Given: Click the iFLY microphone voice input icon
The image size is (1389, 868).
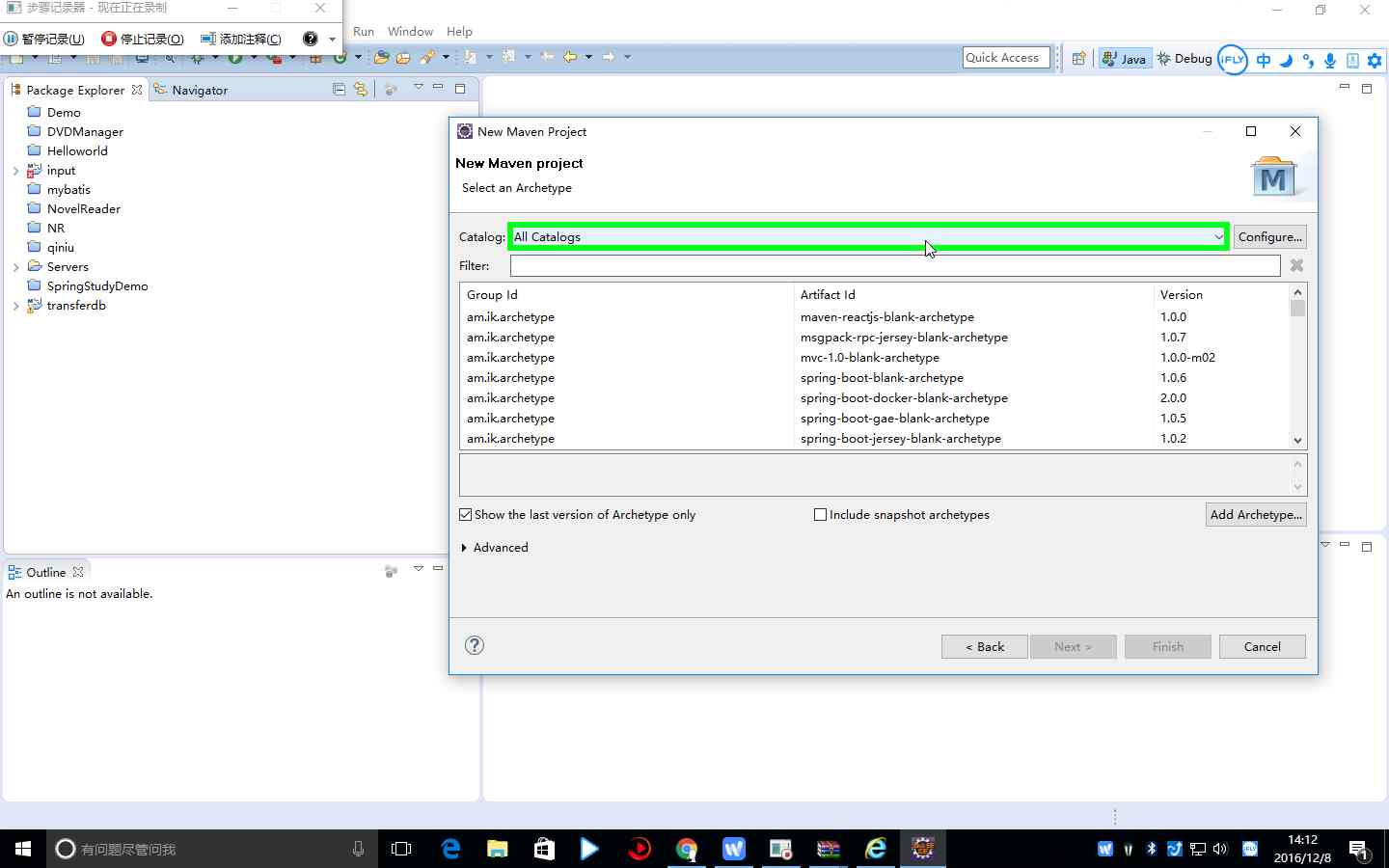Looking at the screenshot, I should [1330, 60].
